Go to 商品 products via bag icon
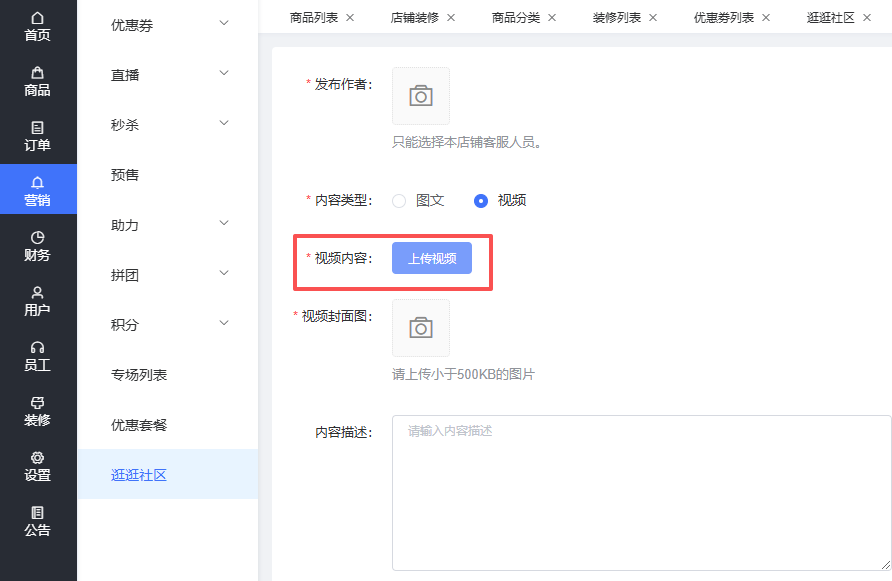892x581 pixels. pyautogui.click(x=38, y=73)
